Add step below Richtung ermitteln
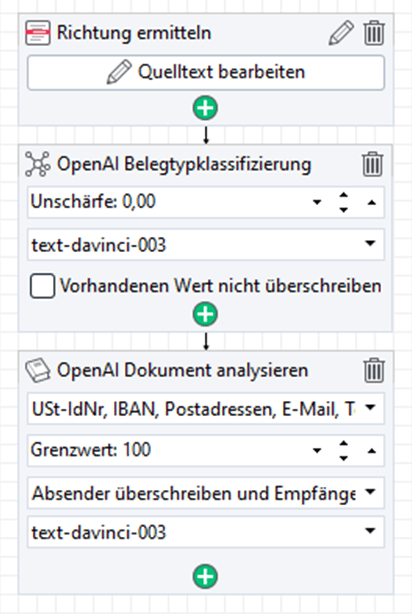This screenshot has width=412, height=614. [x=206, y=108]
